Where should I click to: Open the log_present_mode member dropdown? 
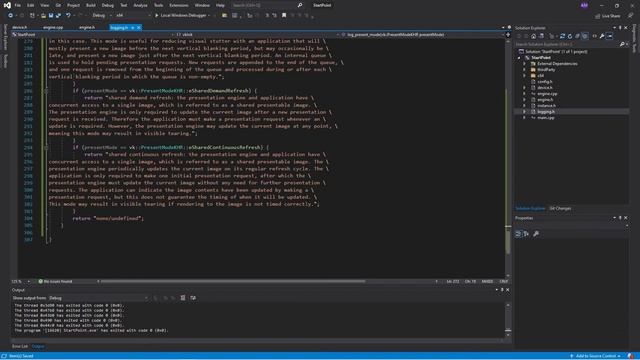pos(422,35)
